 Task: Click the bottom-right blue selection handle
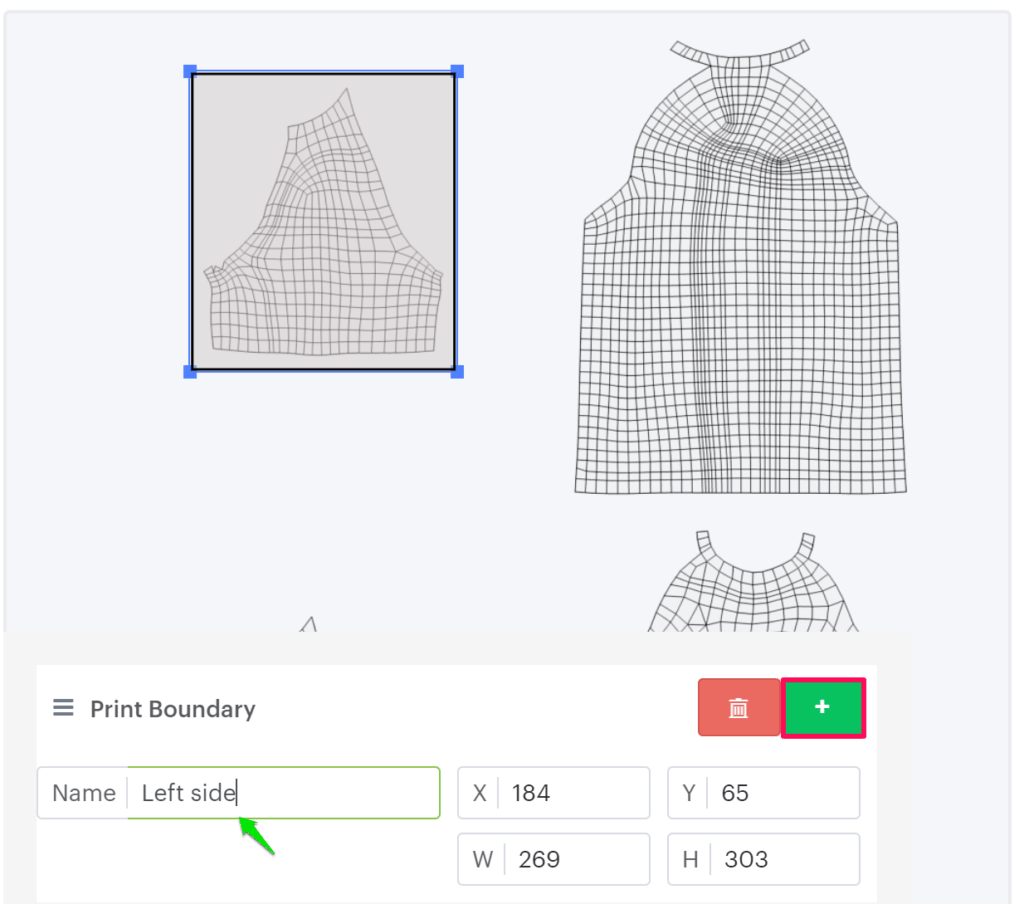tap(457, 372)
